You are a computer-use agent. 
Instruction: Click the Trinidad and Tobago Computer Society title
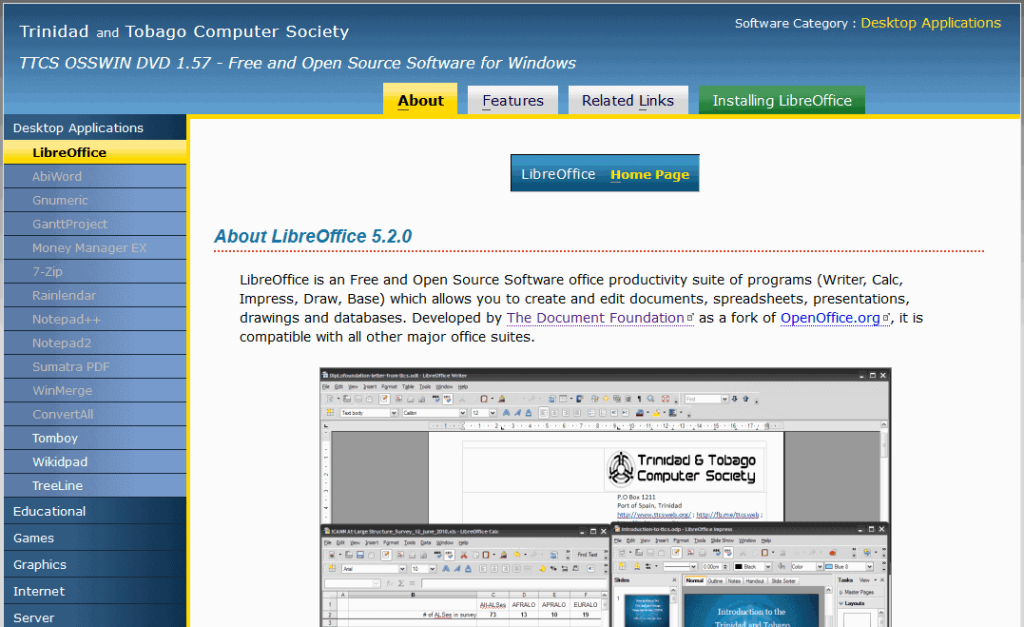pyautogui.click(x=184, y=31)
